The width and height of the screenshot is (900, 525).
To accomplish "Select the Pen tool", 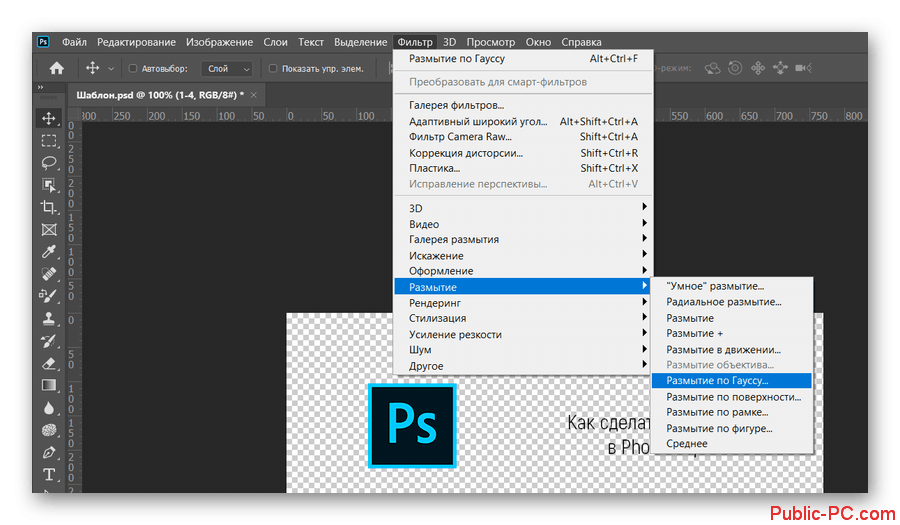I will pos(49,452).
